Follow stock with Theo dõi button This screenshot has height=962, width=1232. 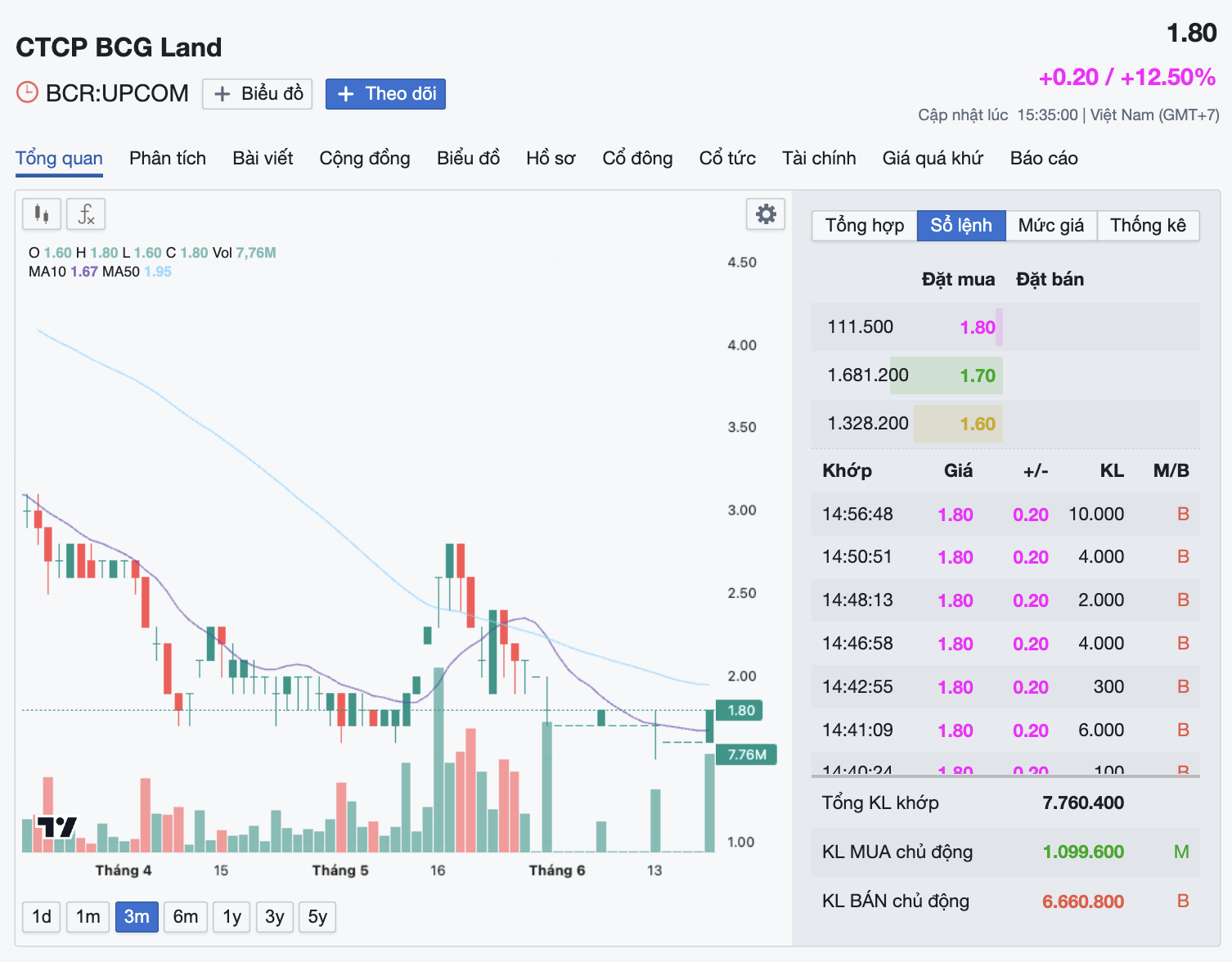385,94
